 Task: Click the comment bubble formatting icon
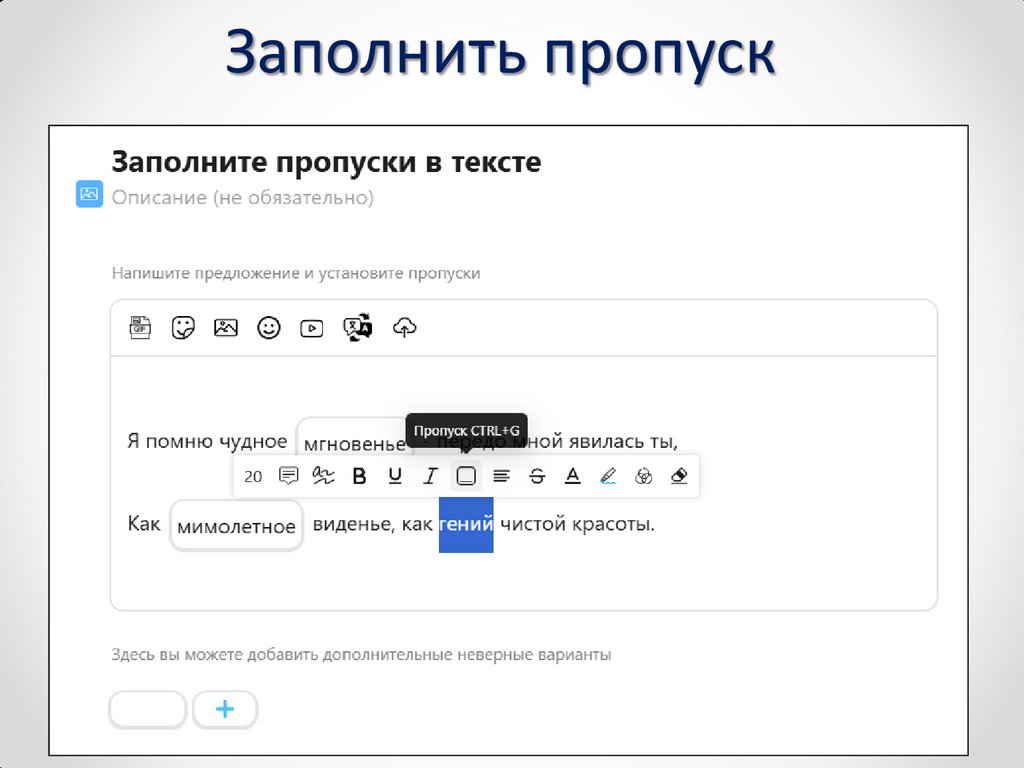point(289,476)
